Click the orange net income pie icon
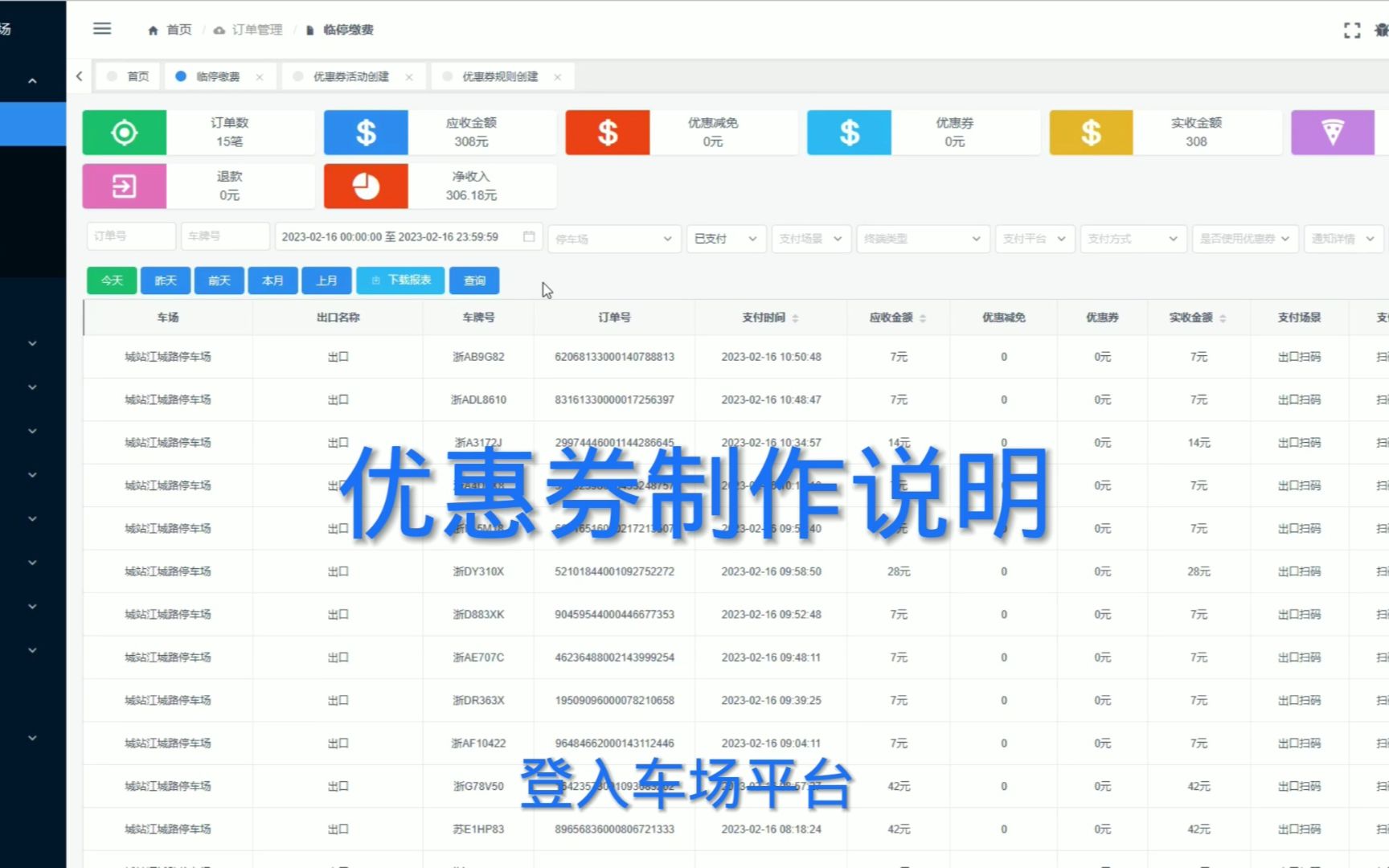 [366, 186]
